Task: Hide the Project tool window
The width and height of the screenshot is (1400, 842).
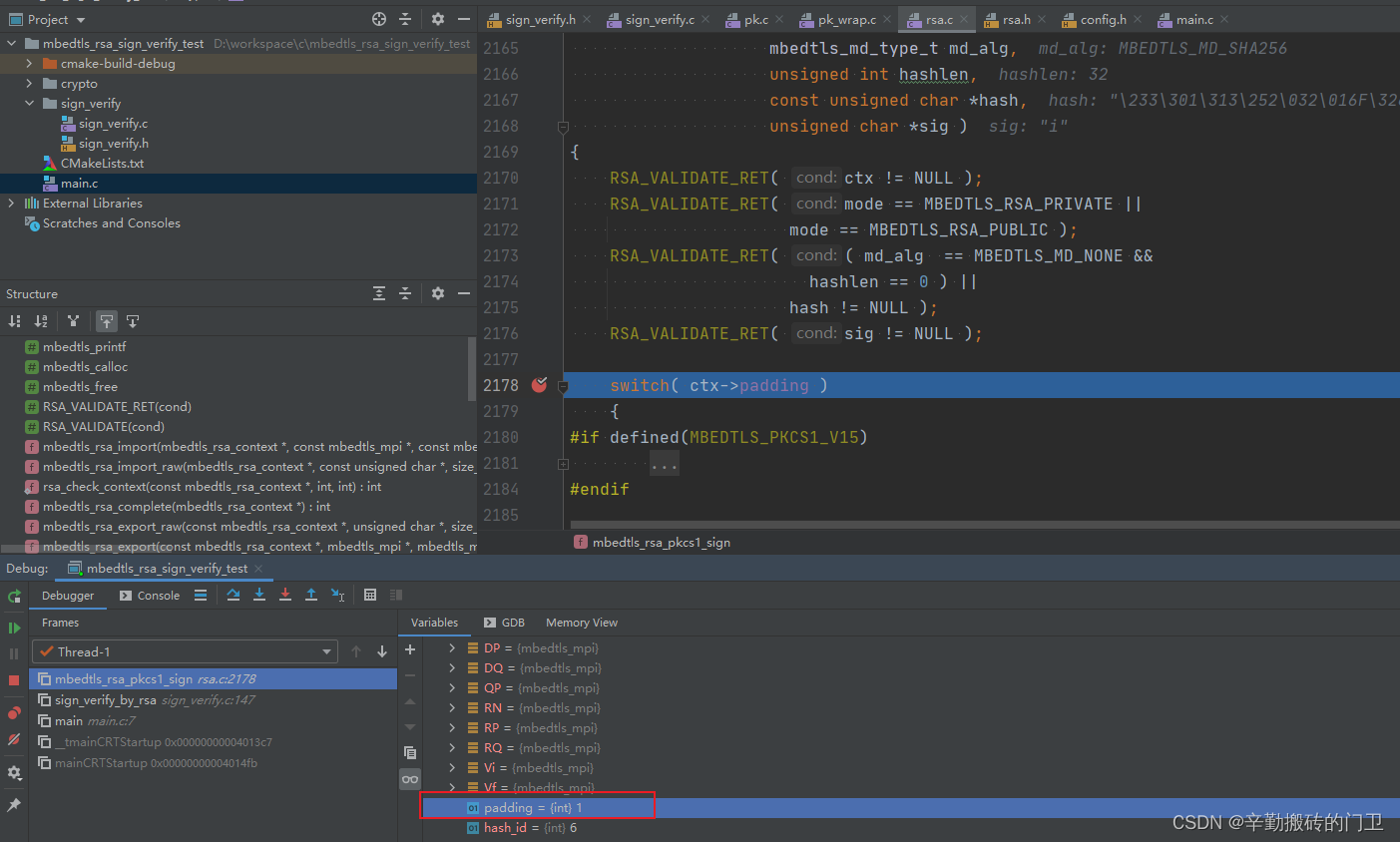Action: [464, 19]
